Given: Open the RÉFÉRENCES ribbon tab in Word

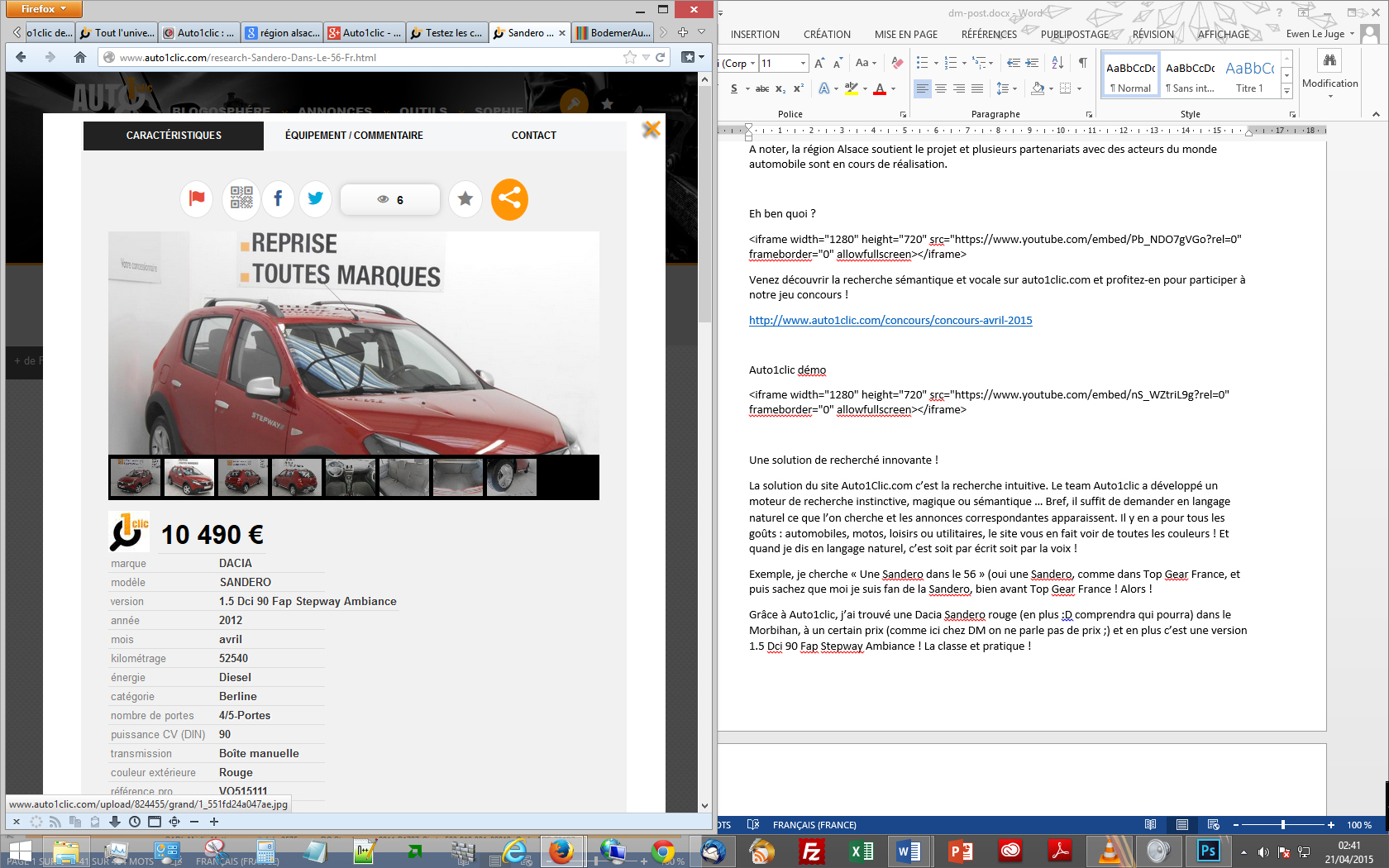Looking at the screenshot, I should pos(989,35).
